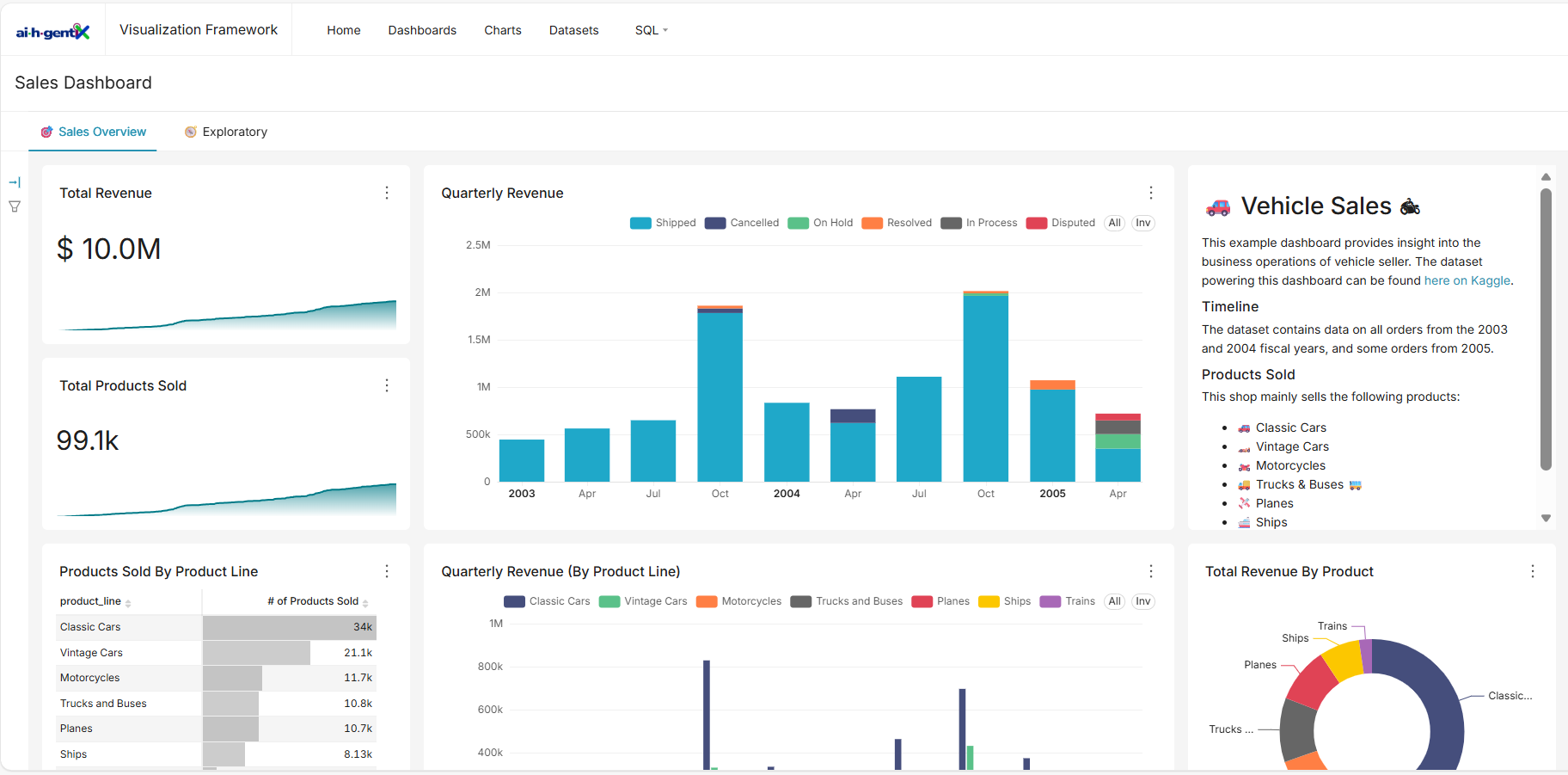Click the scroll-down arrow on Vehicle Sales panel
This screenshot has width=1568, height=775.
click(x=1546, y=518)
